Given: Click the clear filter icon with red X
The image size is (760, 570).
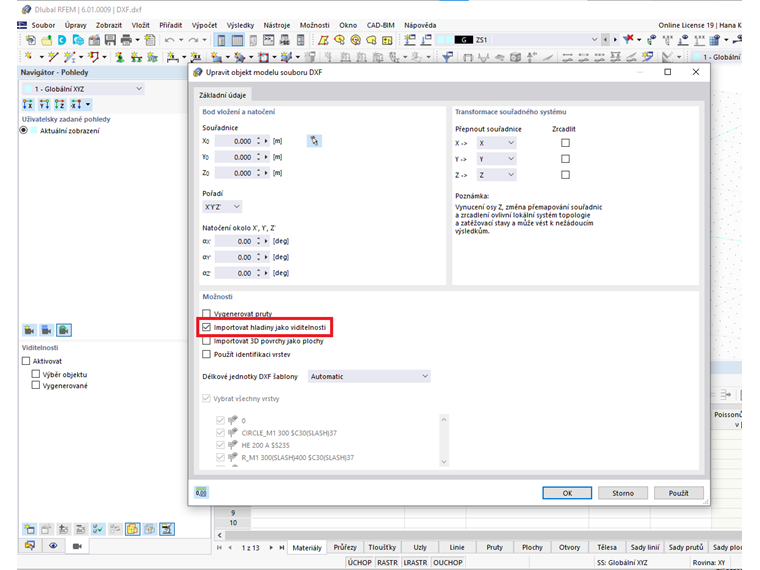Looking at the screenshot, I should [x=629, y=39].
